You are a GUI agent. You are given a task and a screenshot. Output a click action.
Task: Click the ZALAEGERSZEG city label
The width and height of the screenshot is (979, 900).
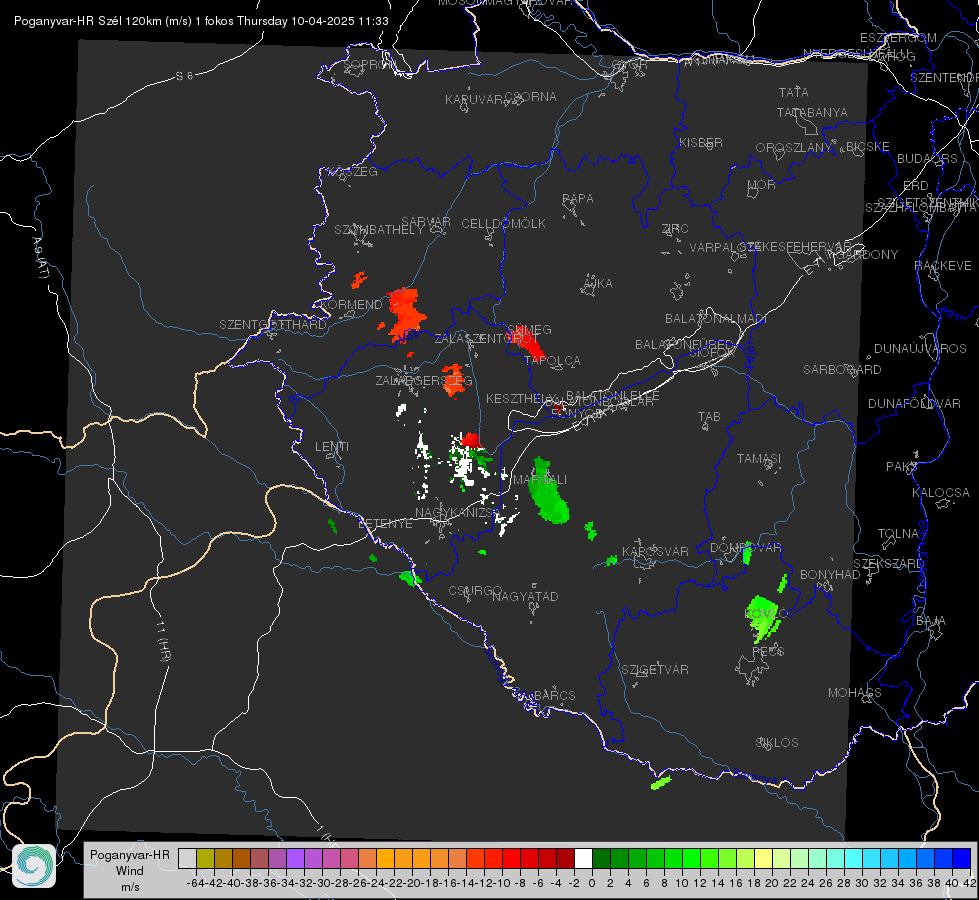(x=424, y=380)
